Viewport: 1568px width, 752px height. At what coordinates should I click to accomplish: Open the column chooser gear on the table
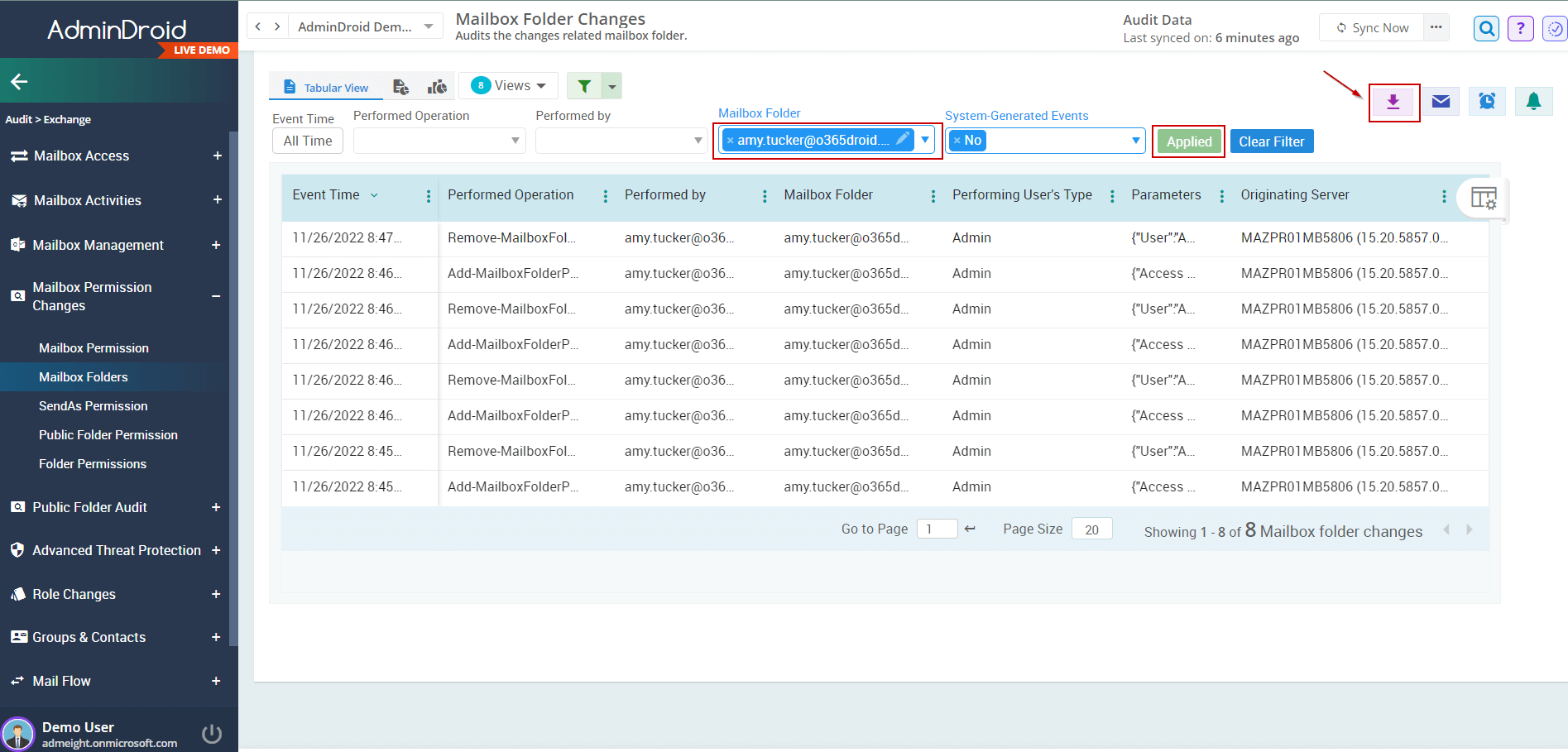click(x=1485, y=198)
